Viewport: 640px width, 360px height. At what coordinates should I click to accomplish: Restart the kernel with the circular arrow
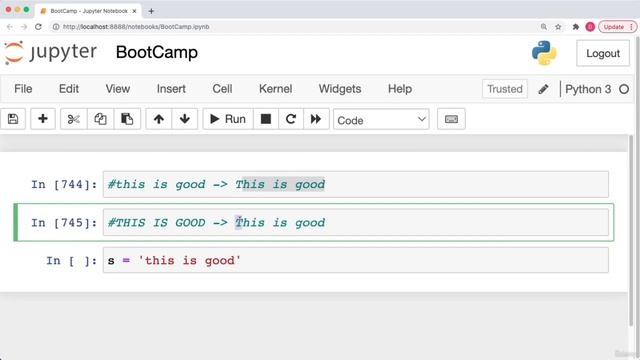291,119
